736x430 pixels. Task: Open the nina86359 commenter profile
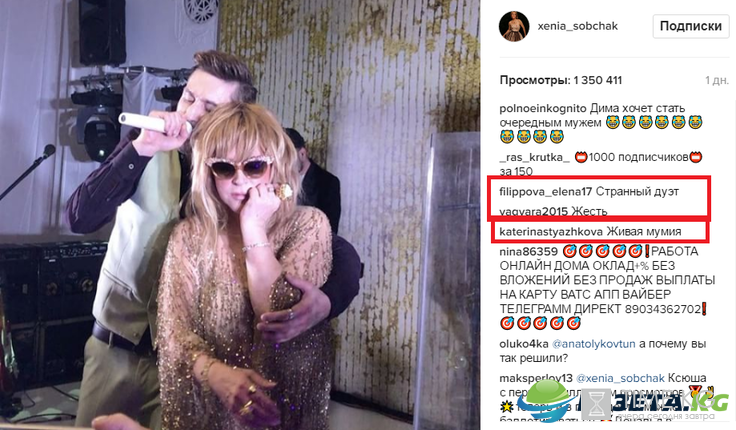coord(529,252)
